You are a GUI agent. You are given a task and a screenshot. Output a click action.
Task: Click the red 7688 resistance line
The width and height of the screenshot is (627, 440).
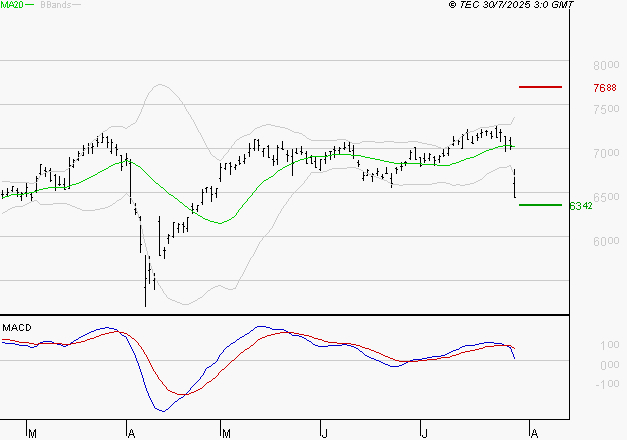(541, 87)
